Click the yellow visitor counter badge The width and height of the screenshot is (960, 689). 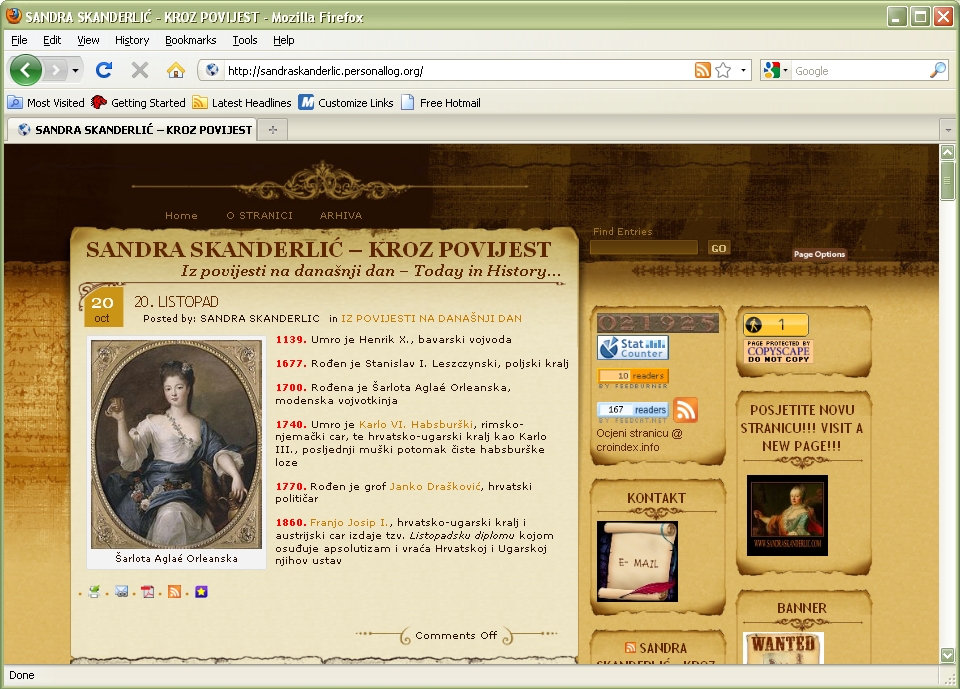tap(776, 325)
